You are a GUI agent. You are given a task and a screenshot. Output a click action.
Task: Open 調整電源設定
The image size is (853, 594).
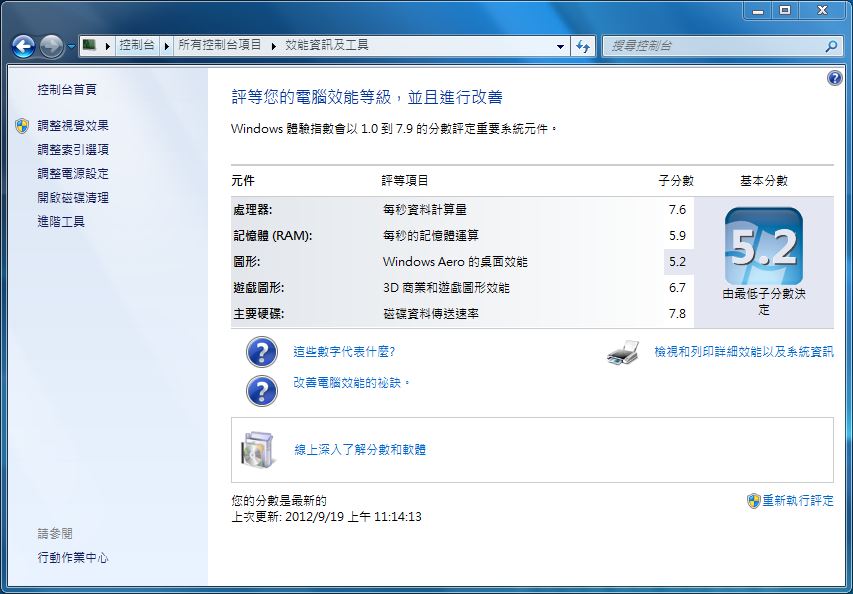pos(73,174)
